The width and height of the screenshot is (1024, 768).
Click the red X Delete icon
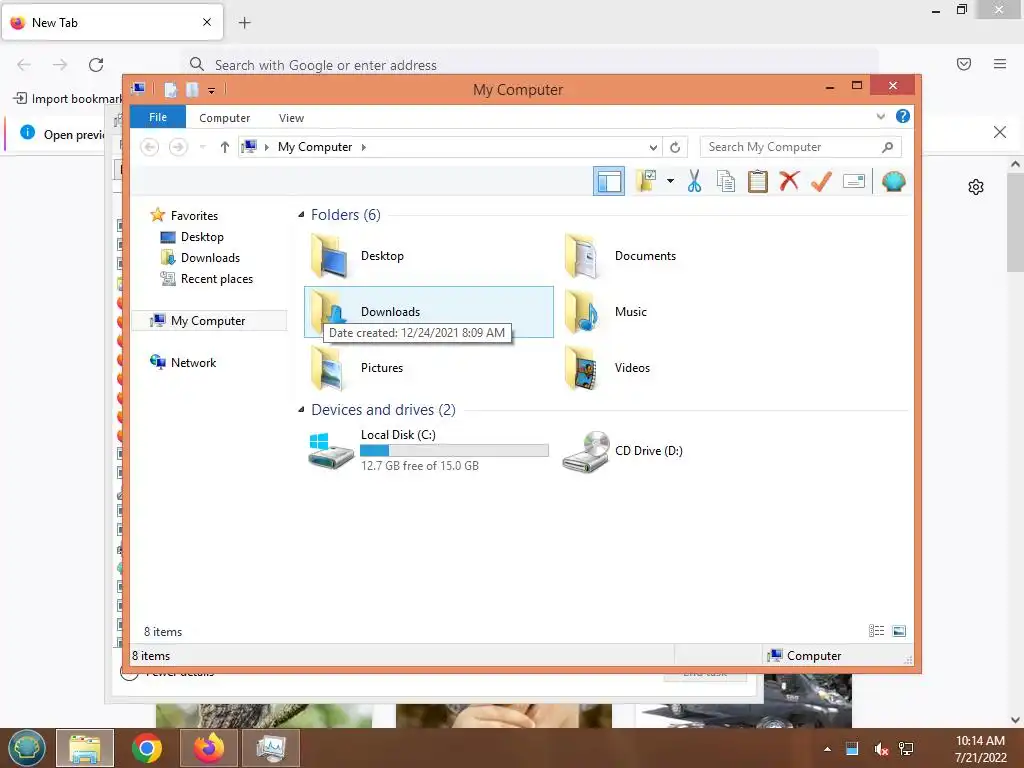789,181
